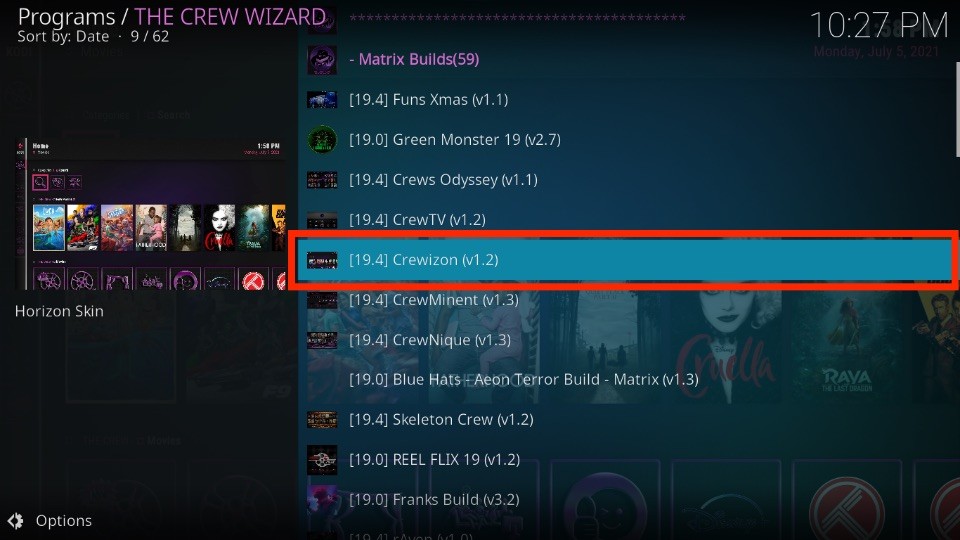Click the Crews Odyssey thumbnail icon
Image resolution: width=960 pixels, height=540 pixels.
(x=322, y=180)
